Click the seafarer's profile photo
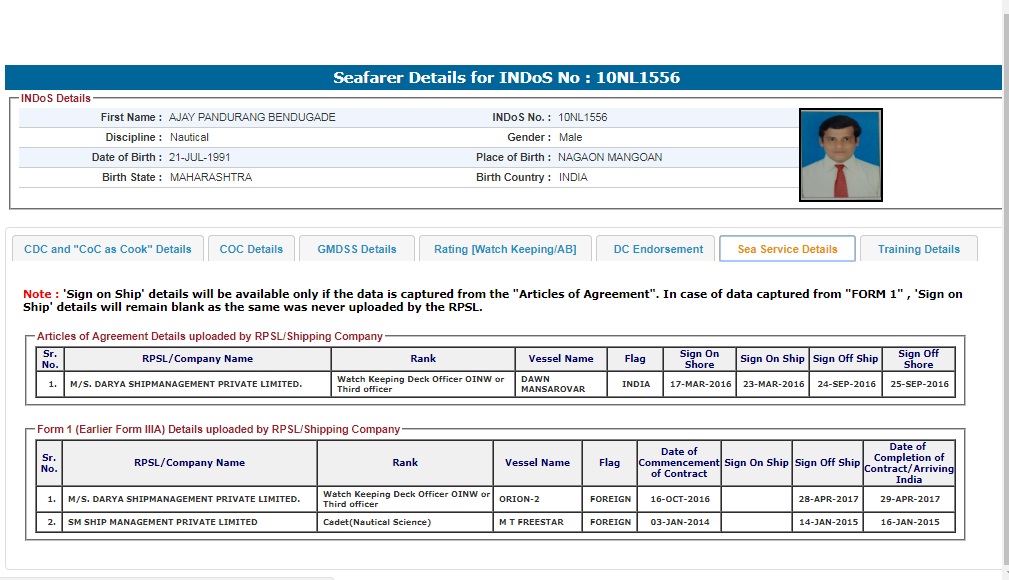The height and width of the screenshot is (580, 1009). (x=840, y=155)
